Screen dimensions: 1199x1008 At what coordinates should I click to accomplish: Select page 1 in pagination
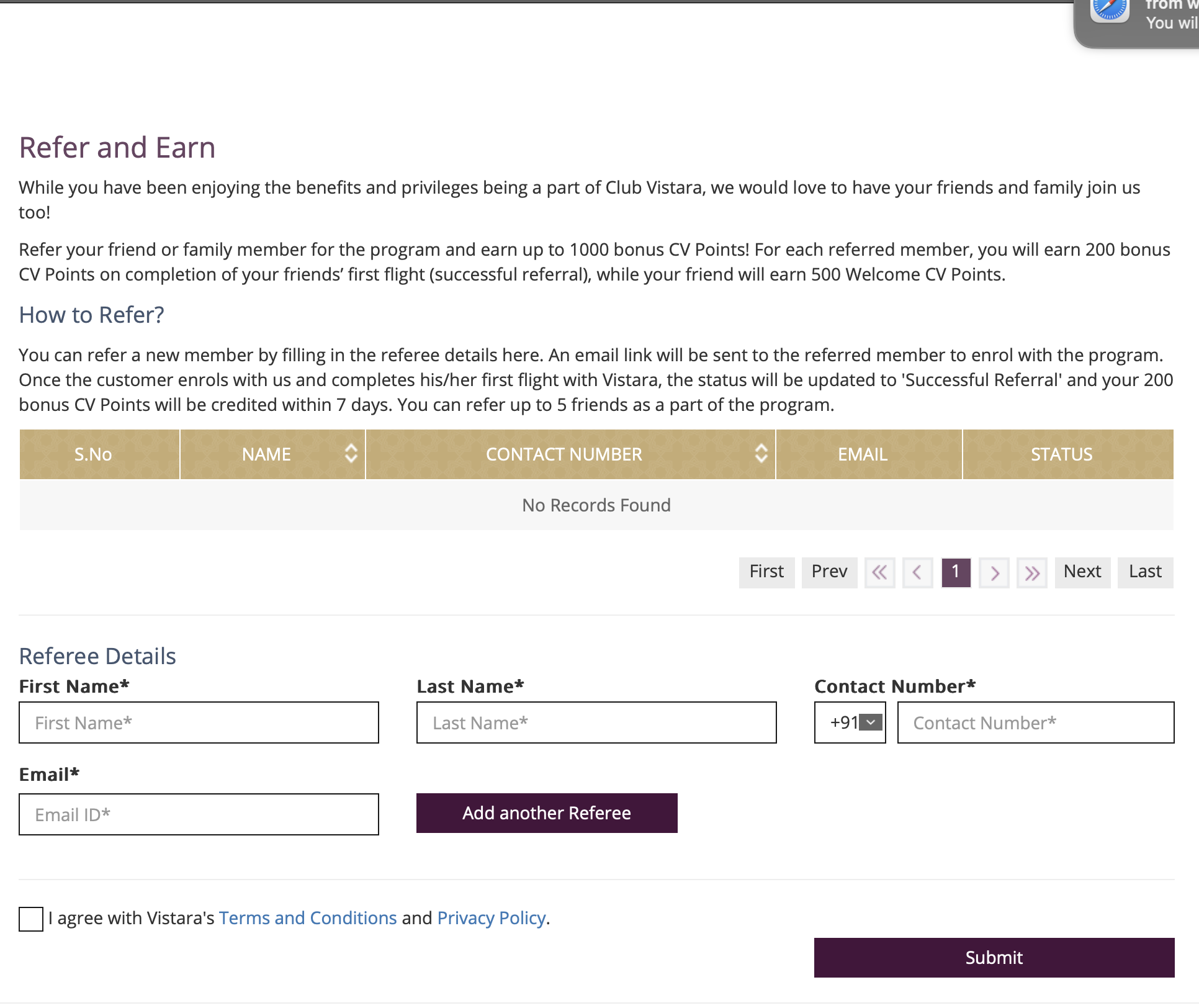point(956,572)
